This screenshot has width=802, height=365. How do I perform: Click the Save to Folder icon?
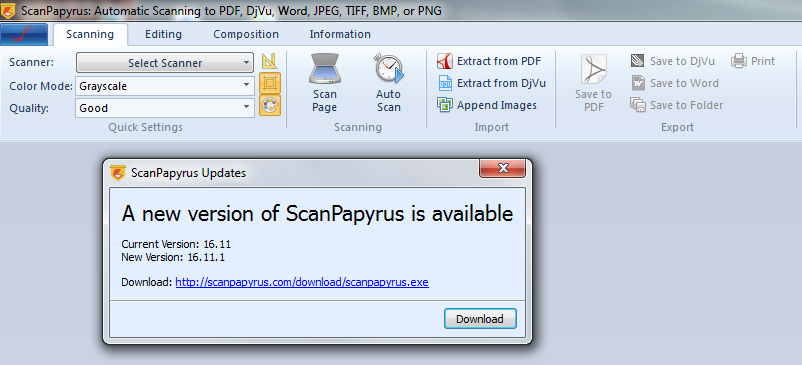point(638,105)
